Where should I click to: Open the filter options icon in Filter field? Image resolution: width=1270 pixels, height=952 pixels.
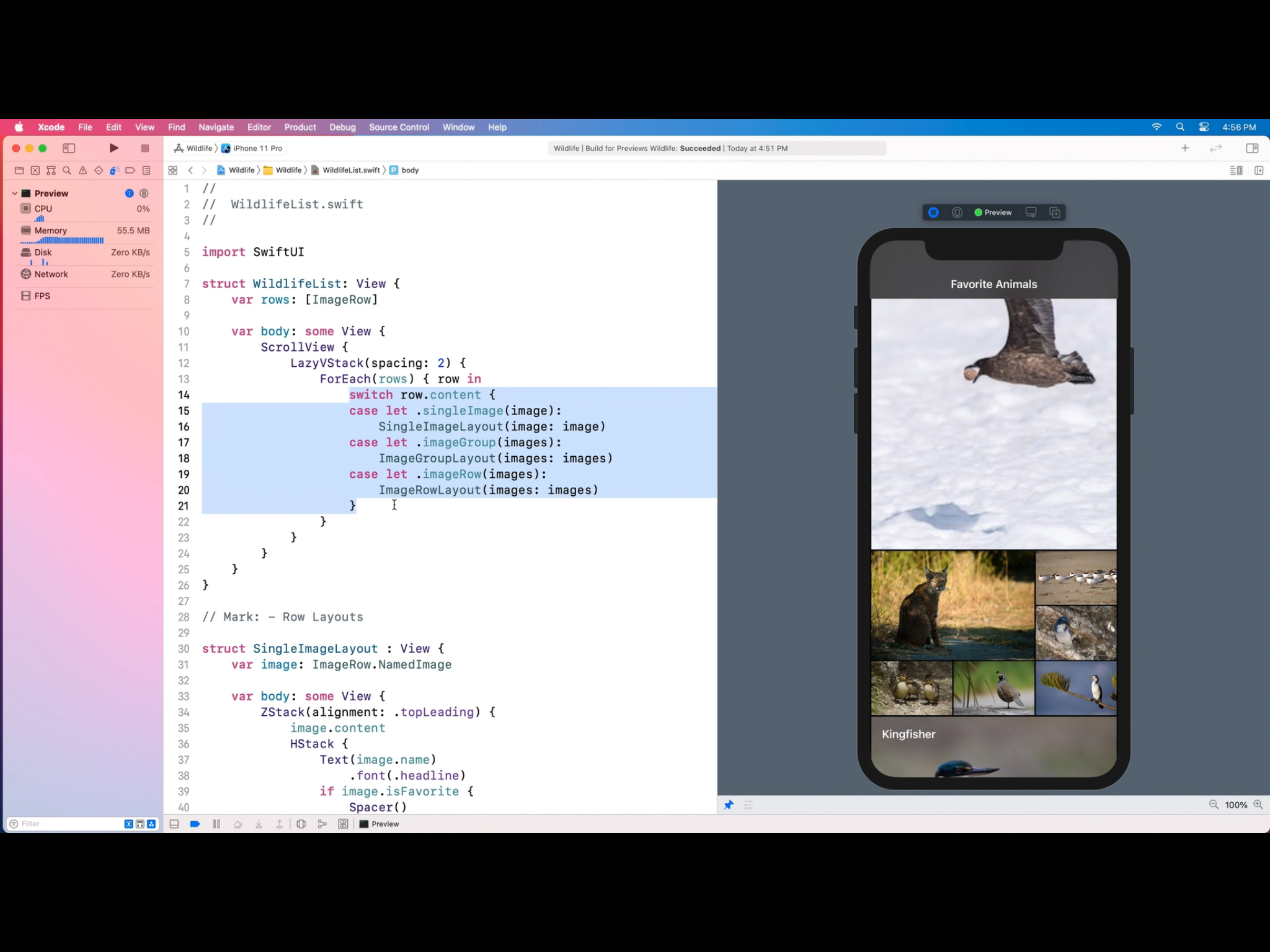[x=14, y=824]
